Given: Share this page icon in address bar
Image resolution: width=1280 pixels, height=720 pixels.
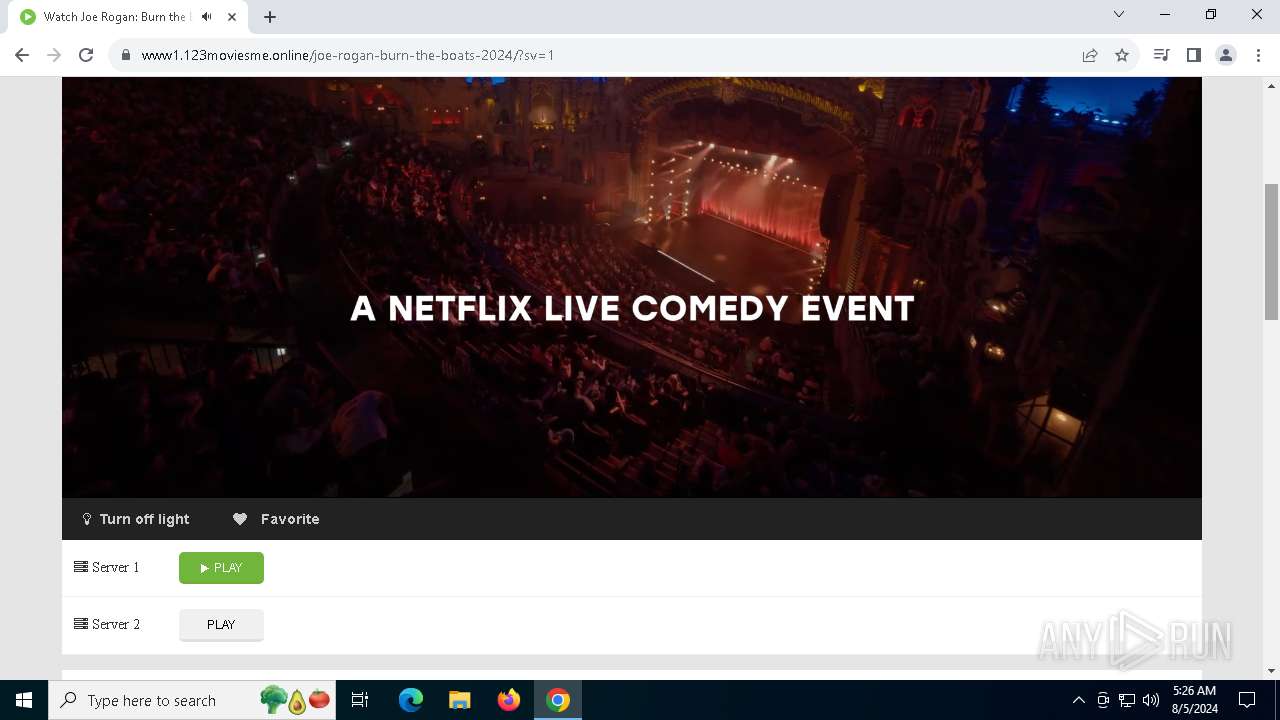Looking at the screenshot, I should (1090, 55).
